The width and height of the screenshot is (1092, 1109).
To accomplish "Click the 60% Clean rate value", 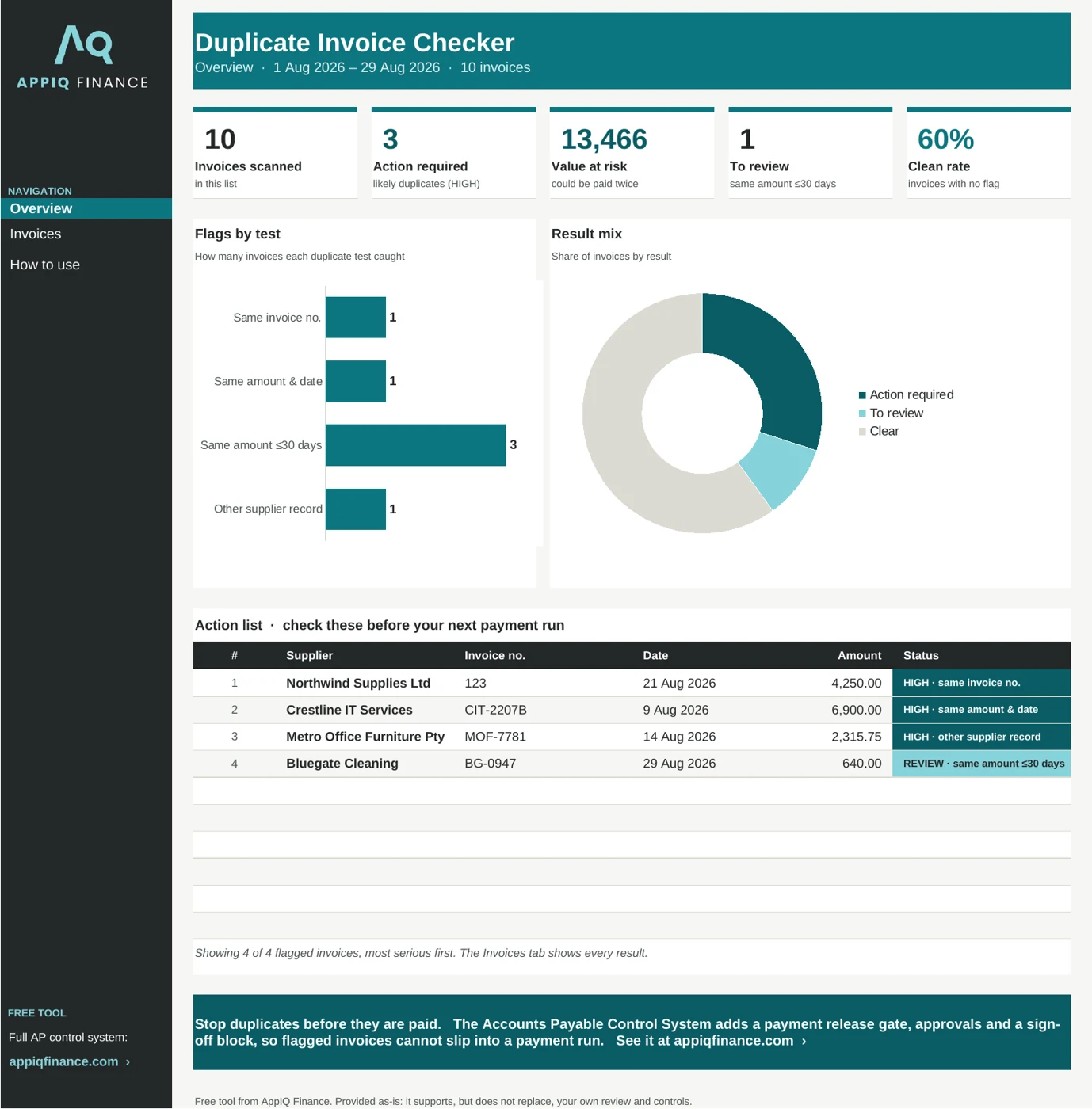I will (x=945, y=139).
